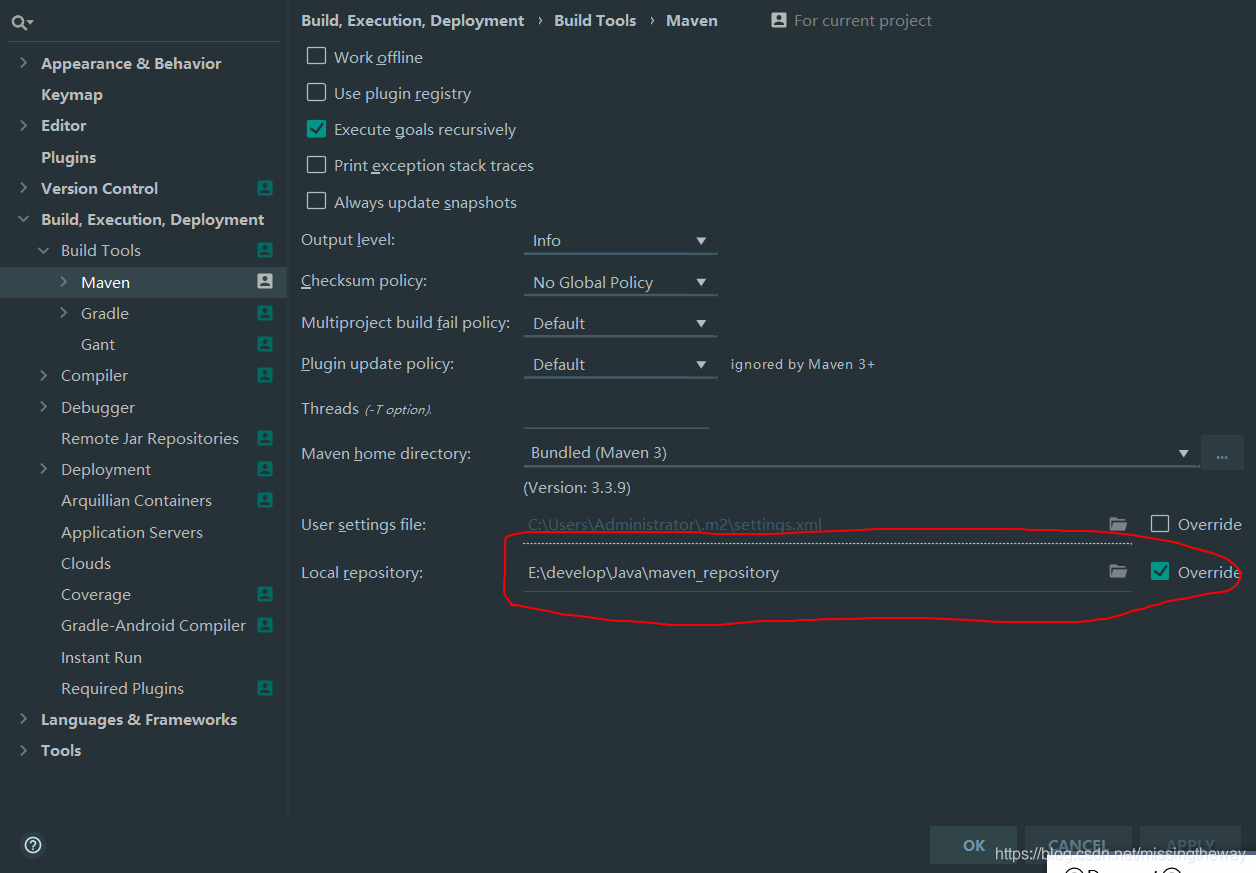Browse folder icon for Local repository
The image size is (1256, 873).
pyautogui.click(x=1118, y=571)
